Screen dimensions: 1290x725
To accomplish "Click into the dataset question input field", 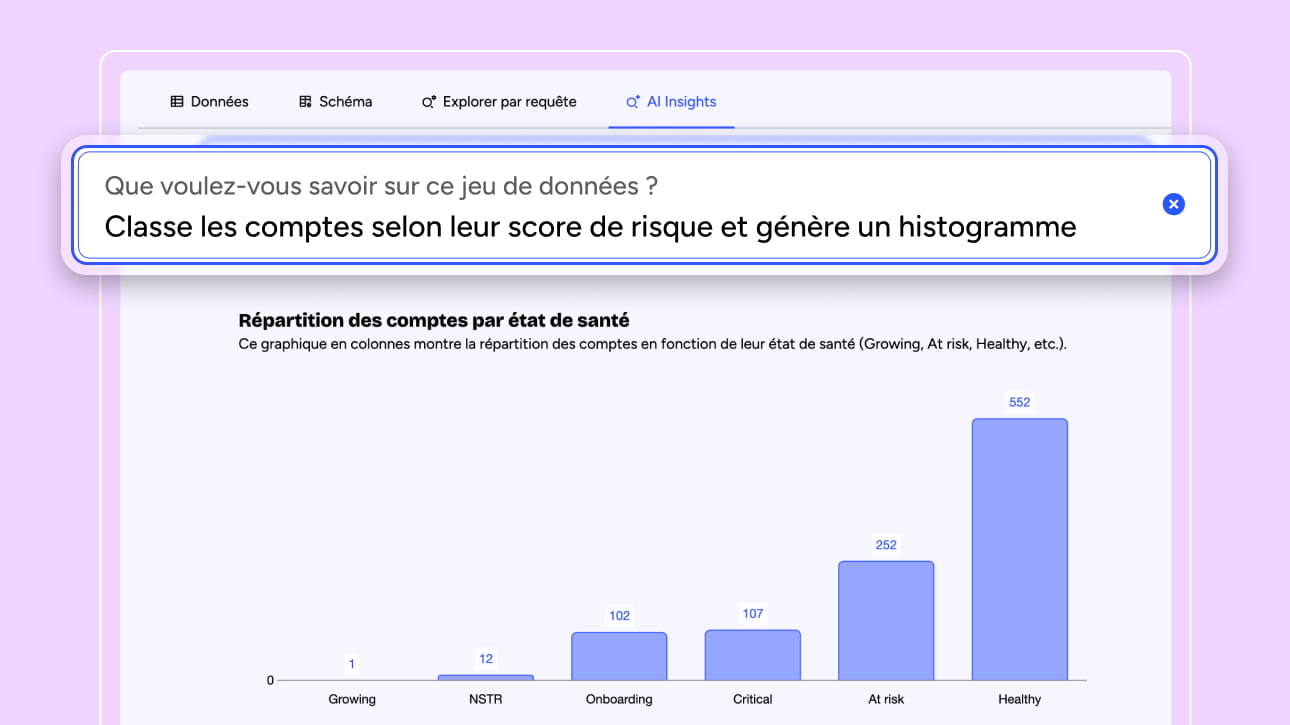I will click(590, 227).
